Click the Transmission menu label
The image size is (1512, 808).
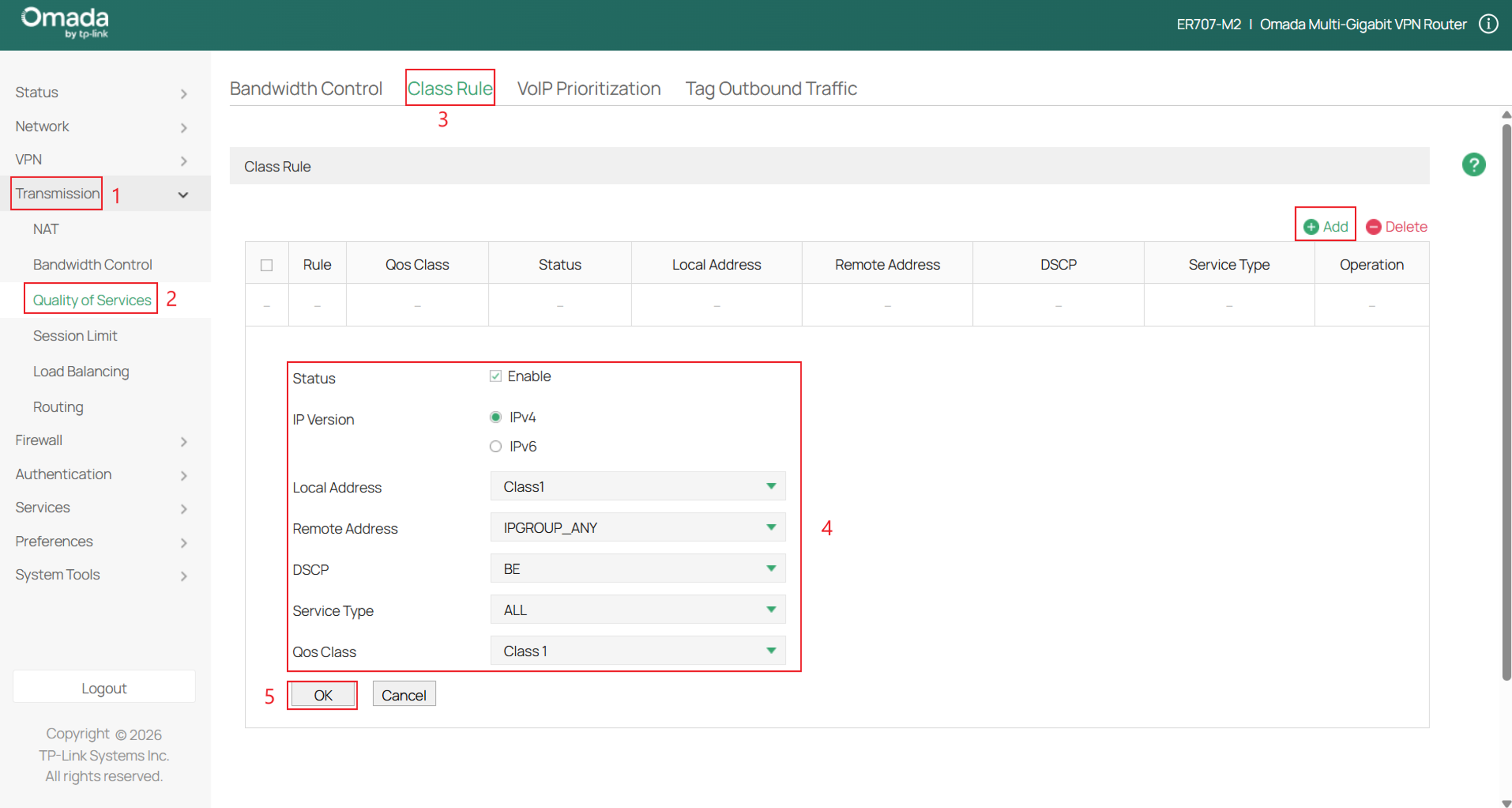coord(58,193)
